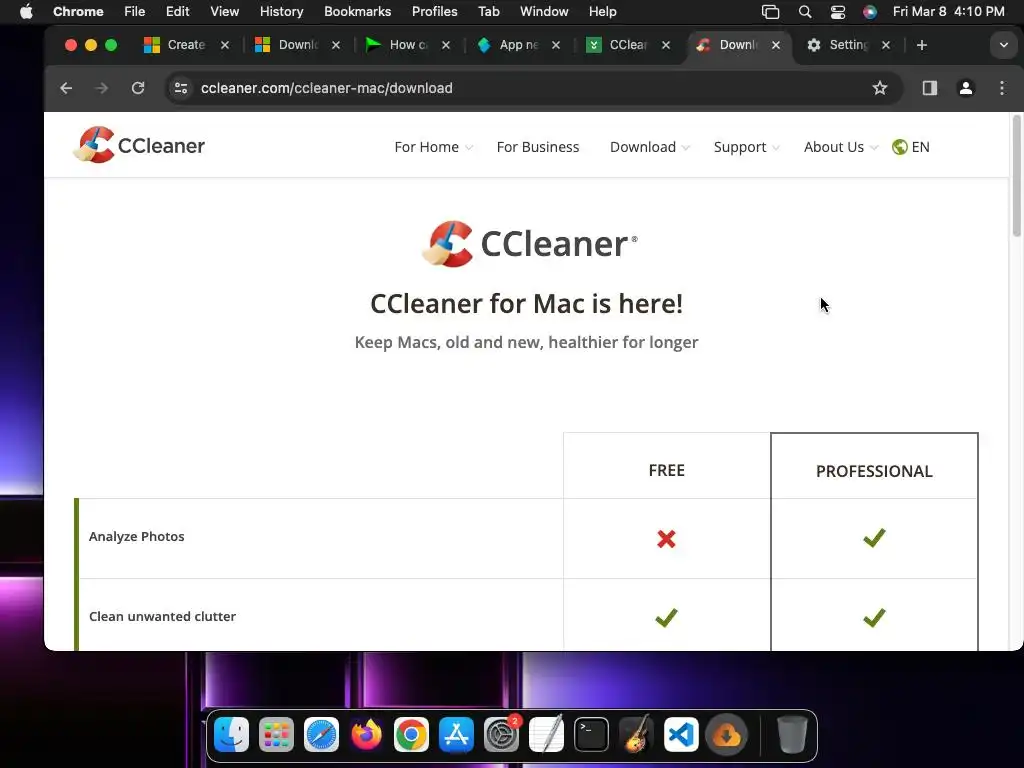The image size is (1024, 768).
Task: Select the FREE column header
Action: tap(666, 470)
